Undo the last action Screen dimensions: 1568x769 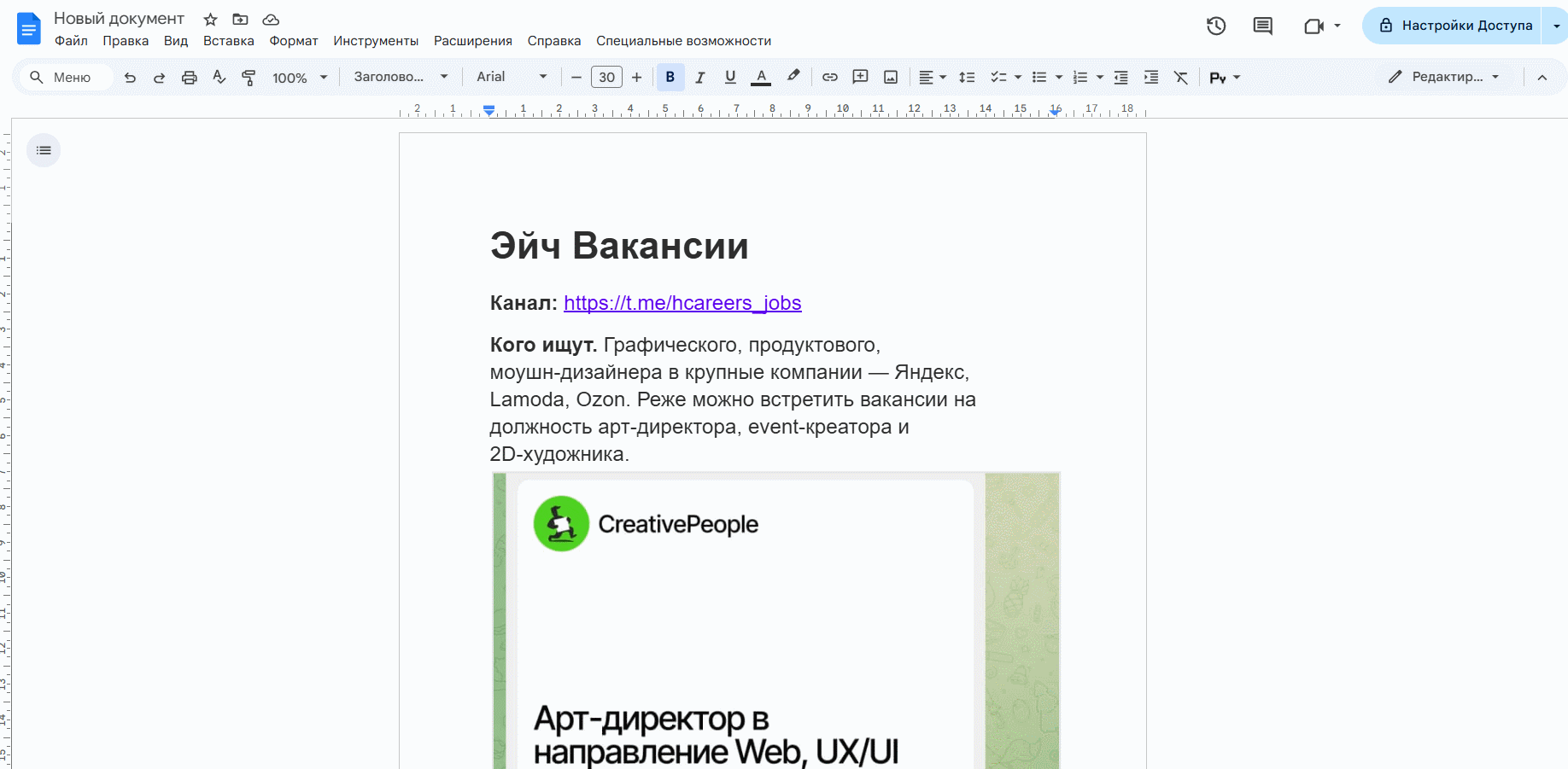click(x=130, y=77)
